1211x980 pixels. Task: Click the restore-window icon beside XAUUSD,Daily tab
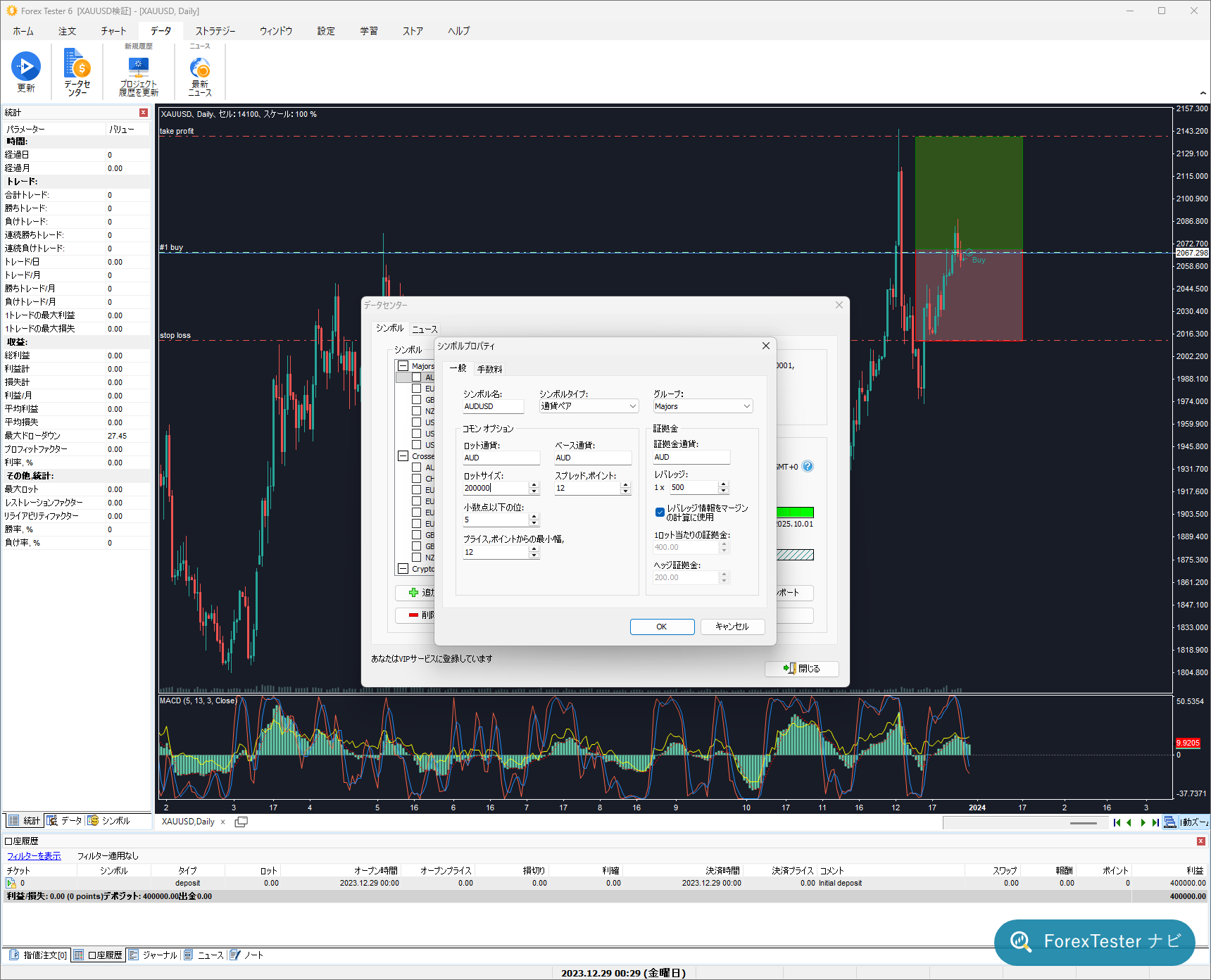[x=241, y=822]
